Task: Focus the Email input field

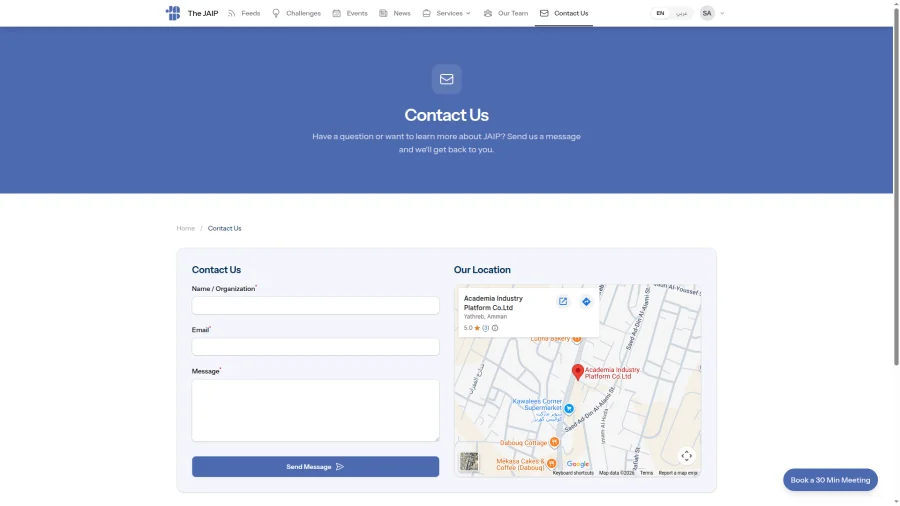Action: coord(315,347)
